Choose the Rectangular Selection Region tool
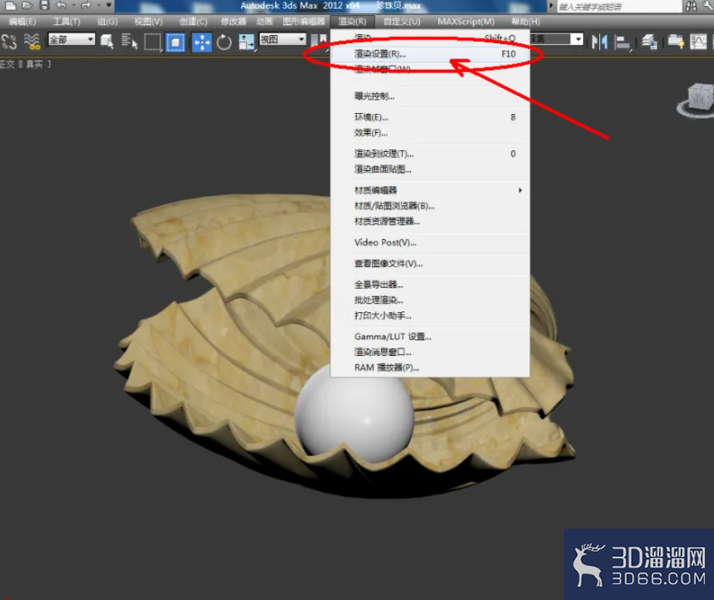714x600 pixels. [153, 42]
